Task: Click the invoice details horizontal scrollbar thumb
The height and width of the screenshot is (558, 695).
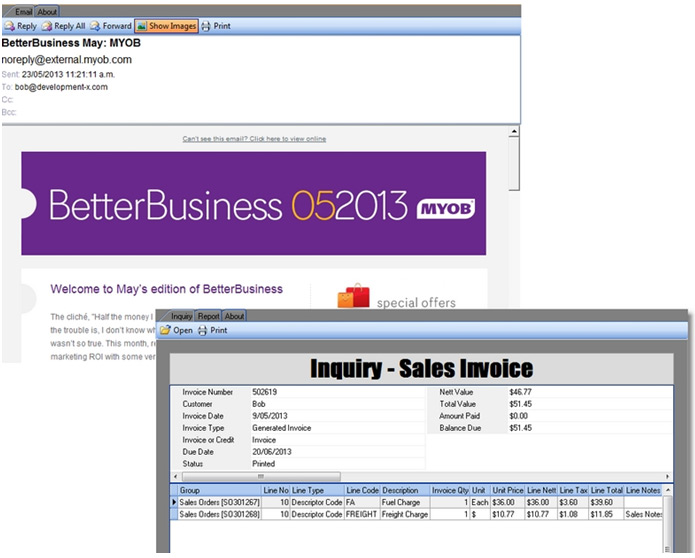Action: coord(261,476)
